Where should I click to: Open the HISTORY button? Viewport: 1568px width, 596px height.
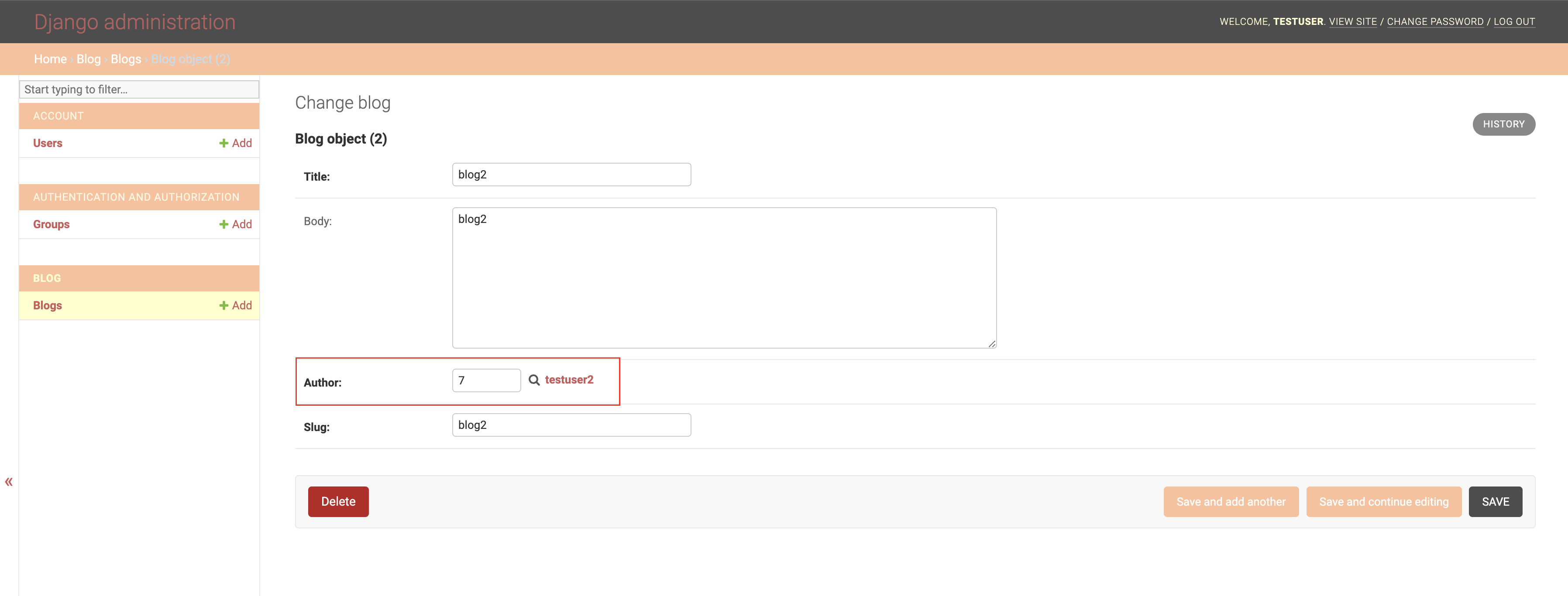tap(1503, 124)
